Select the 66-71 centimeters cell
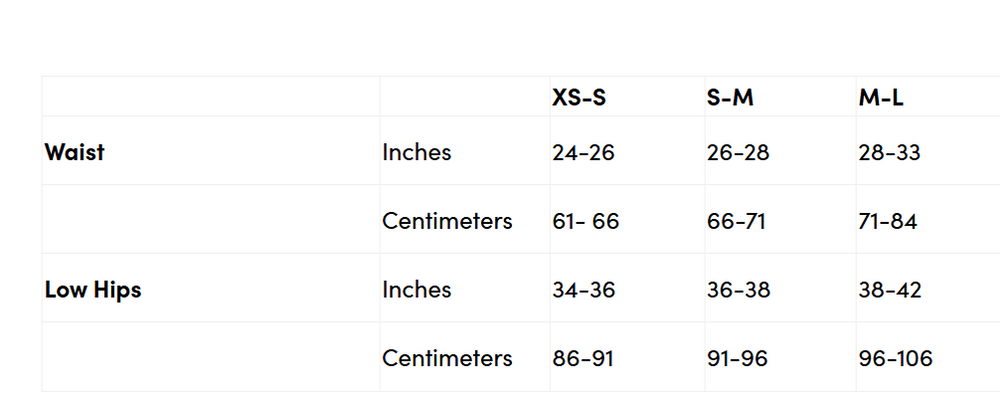The height and width of the screenshot is (401, 1000). tap(735, 221)
